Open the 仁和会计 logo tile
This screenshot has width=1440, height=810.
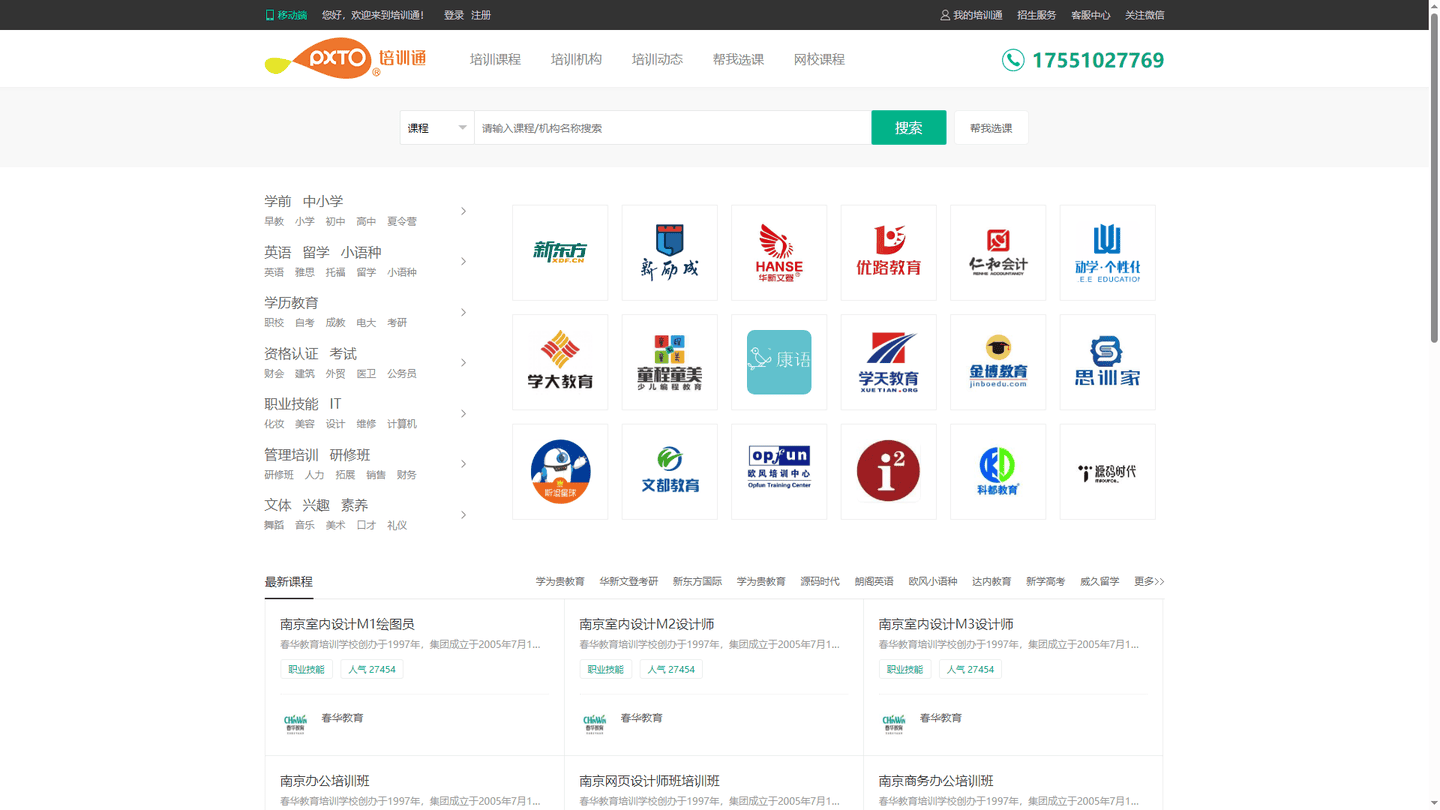[x=998, y=253]
